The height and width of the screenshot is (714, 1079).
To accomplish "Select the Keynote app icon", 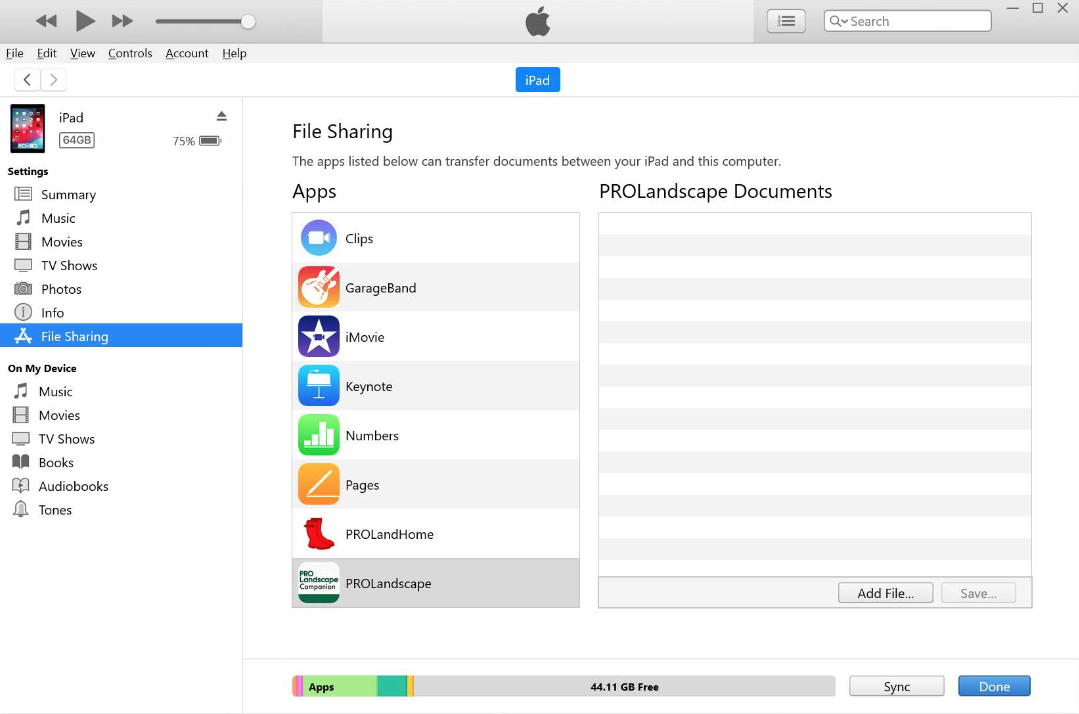I will pos(319,386).
